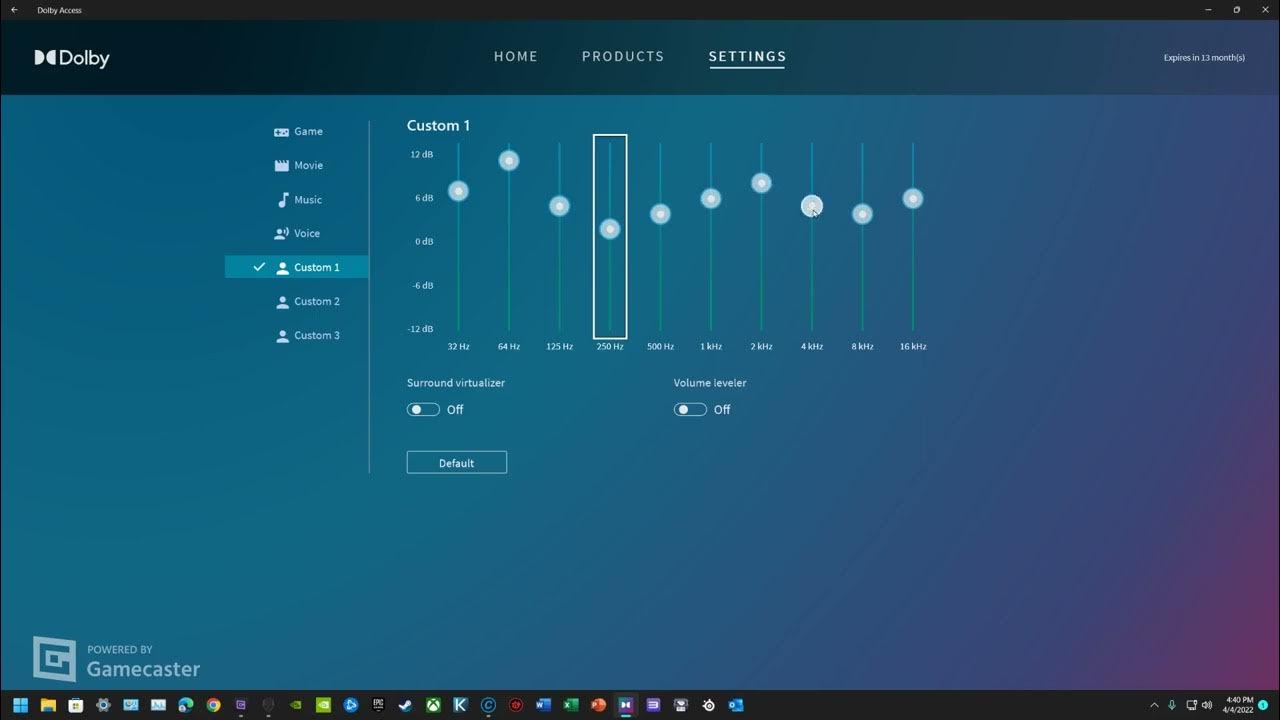Click the 'Expires in 13 month(s)' text
The width and height of the screenshot is (1280, 720).
[1204, 58]
